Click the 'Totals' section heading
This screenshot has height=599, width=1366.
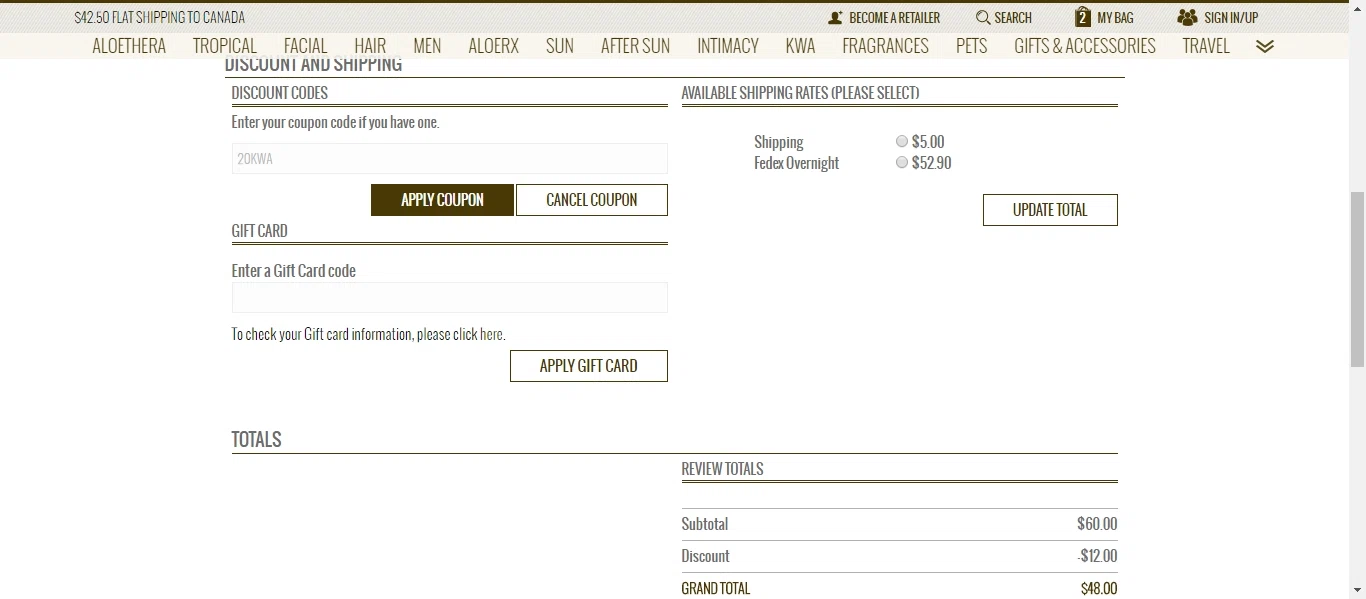click(x=256, y=440)
